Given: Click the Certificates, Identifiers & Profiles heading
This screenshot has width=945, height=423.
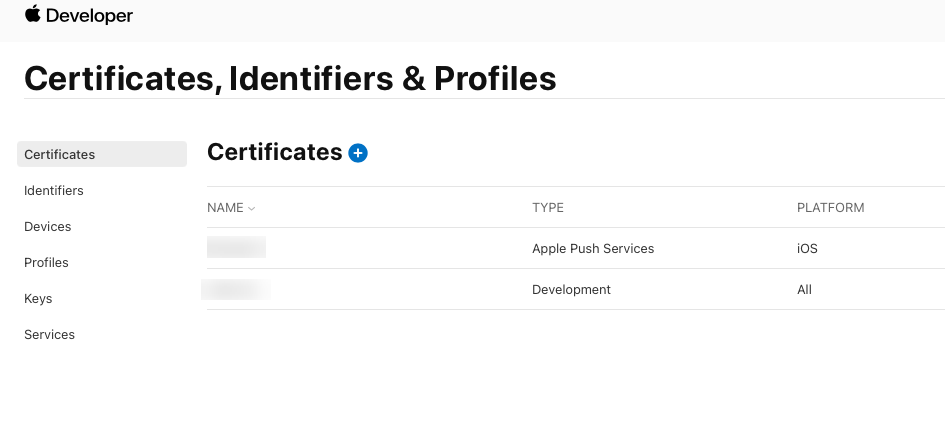Looking at the screenshot, I should [x=290, y=78].
